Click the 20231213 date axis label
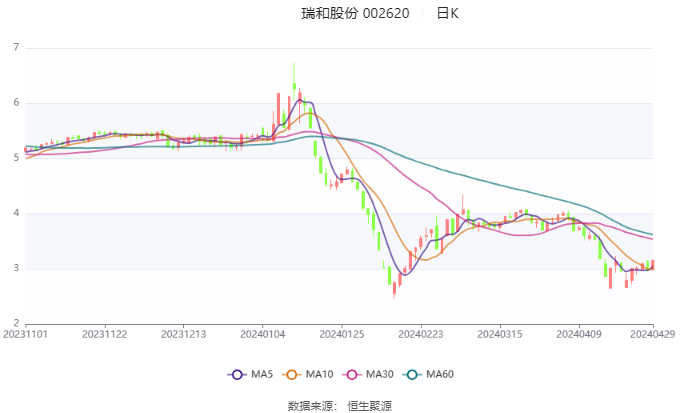This screenshot has height=413, width=680. pos(183,334)
